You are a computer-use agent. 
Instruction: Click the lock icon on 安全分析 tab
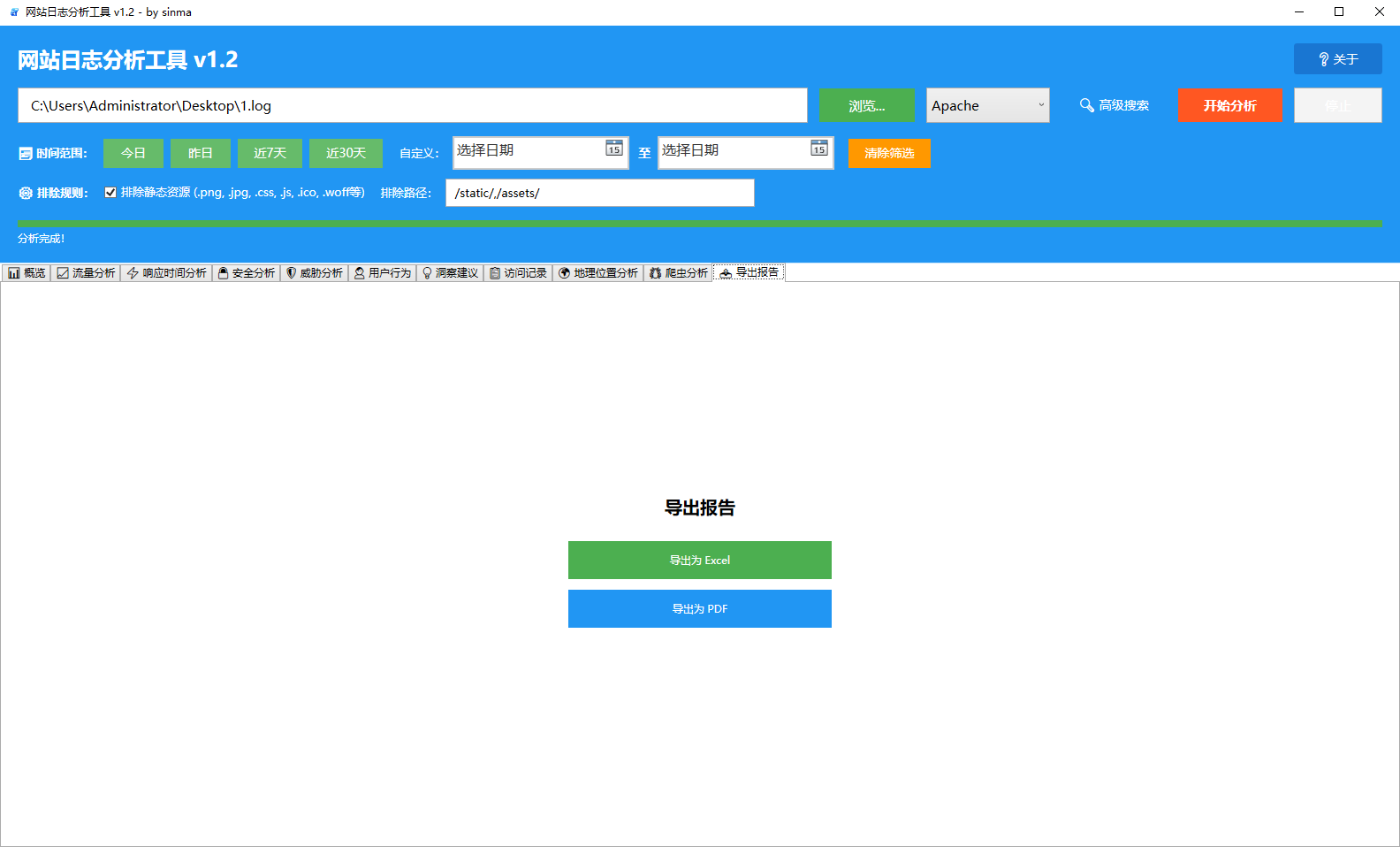(x=223, y=273)
